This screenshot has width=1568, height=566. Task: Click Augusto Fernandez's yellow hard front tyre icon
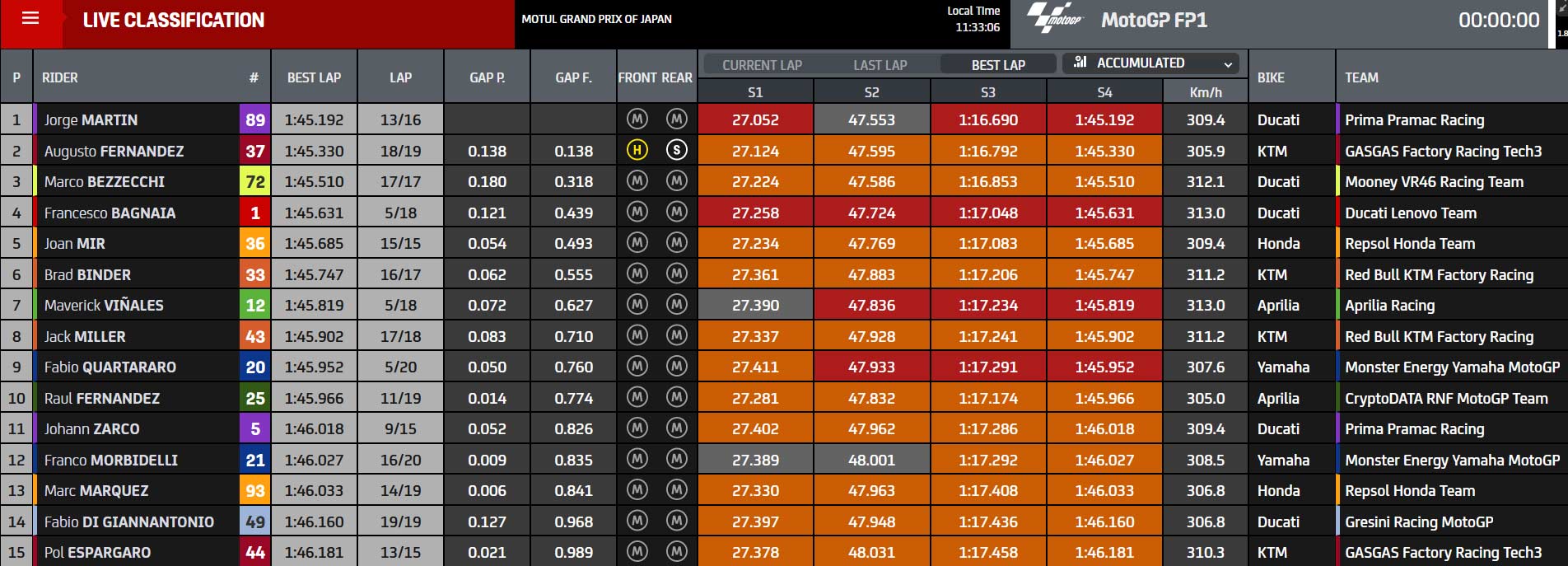click(637, 150)
